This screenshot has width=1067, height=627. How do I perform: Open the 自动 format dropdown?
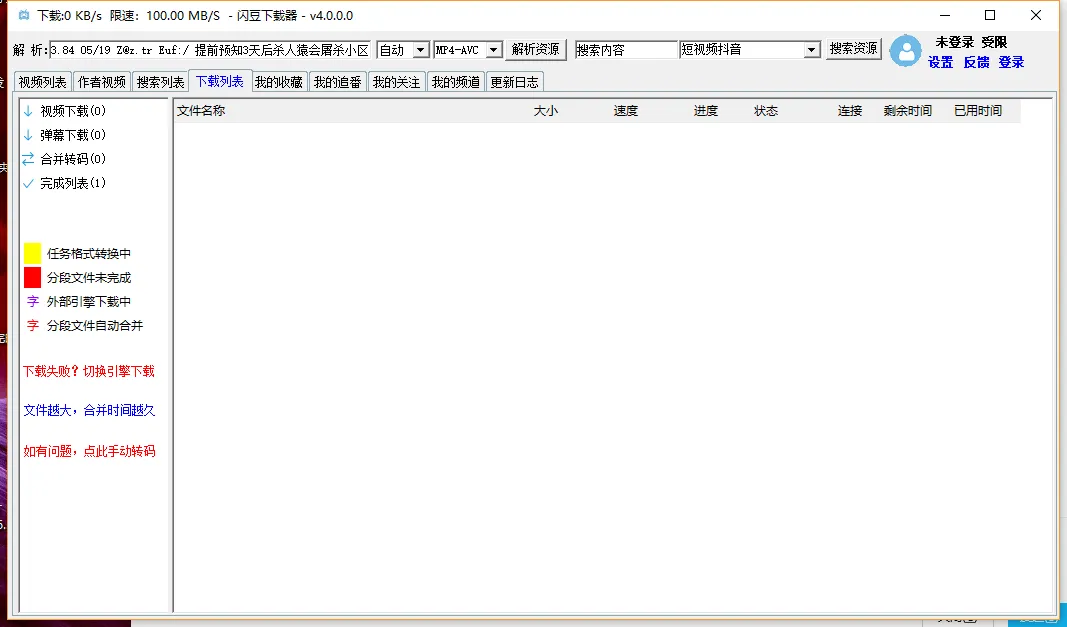point(421,48)
